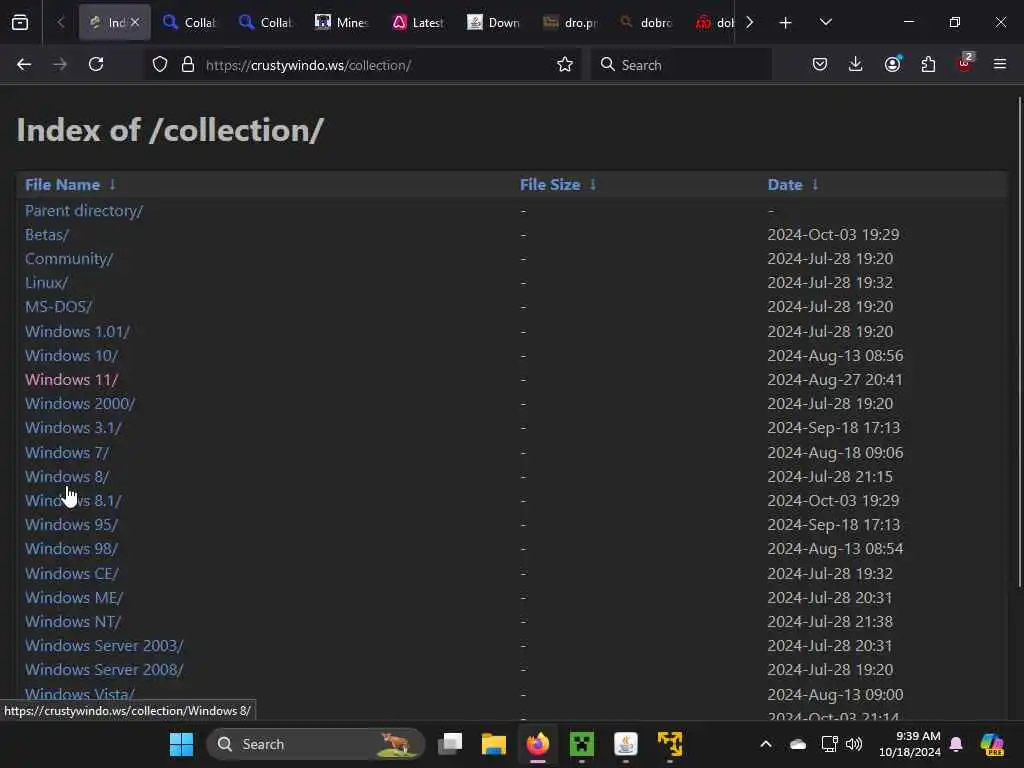Select the 2024-Sep-18 17:13 date for Windows 3.1
This screenshot has height=768, width=1024.
tap(833, 428)
